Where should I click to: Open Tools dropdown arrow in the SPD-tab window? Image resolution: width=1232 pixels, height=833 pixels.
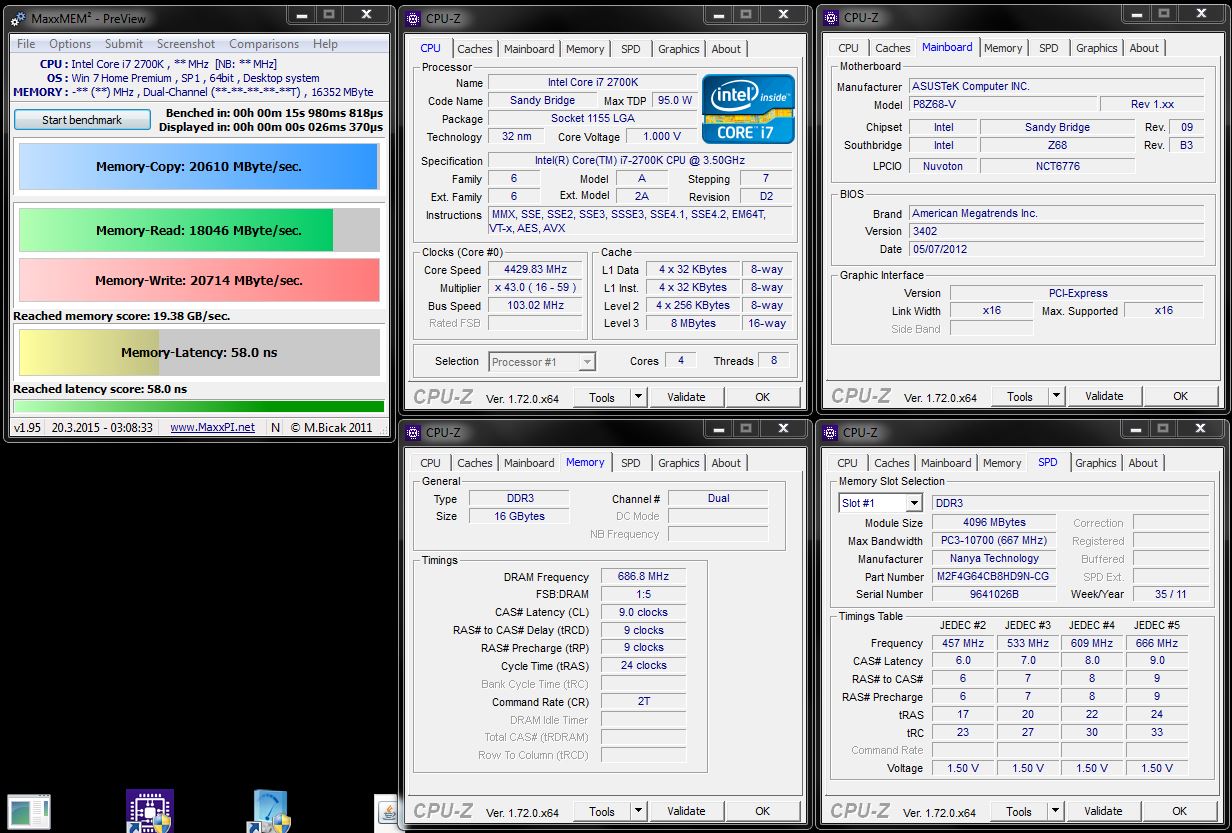(1056, 811)
